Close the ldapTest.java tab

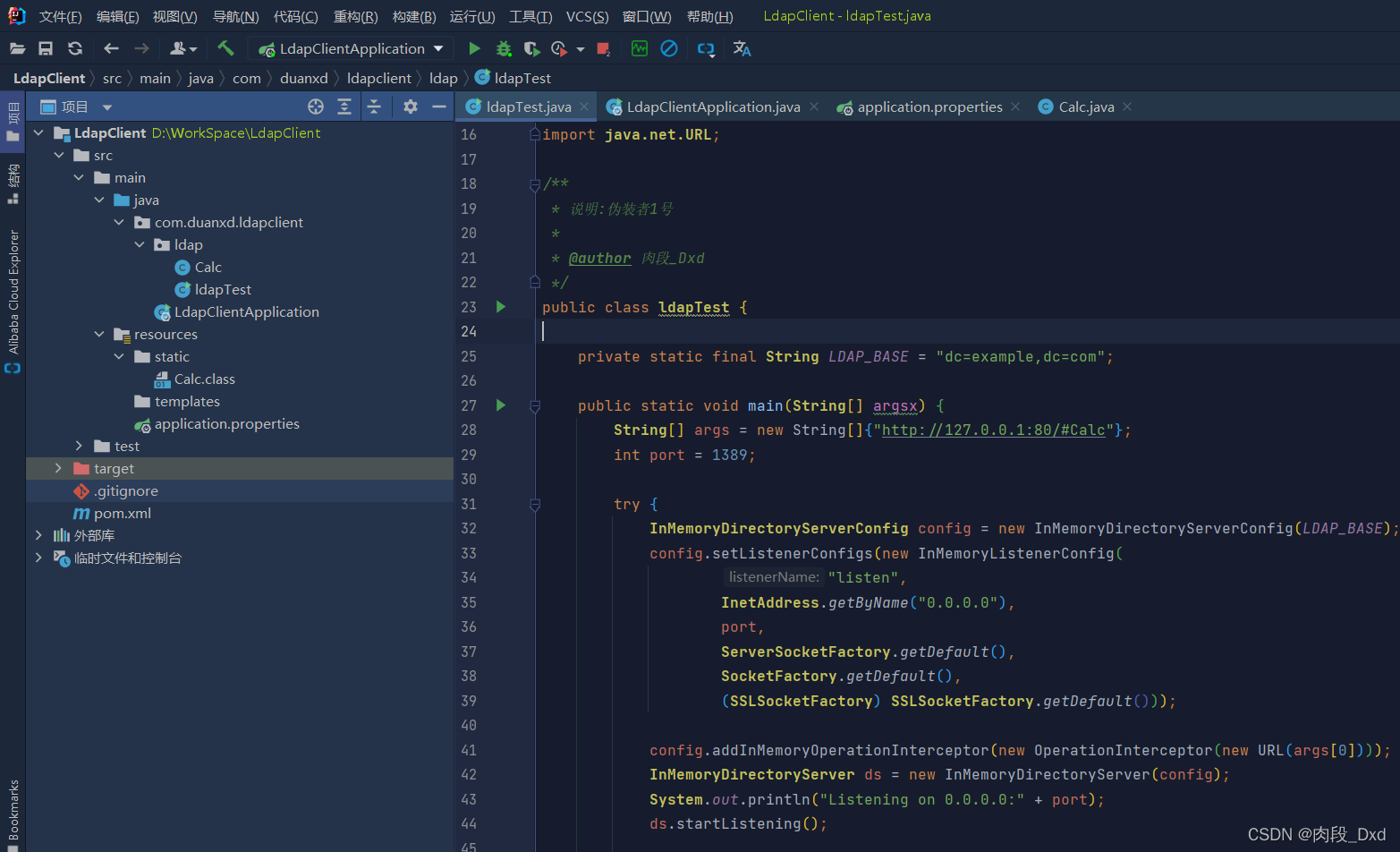(584, 106)
